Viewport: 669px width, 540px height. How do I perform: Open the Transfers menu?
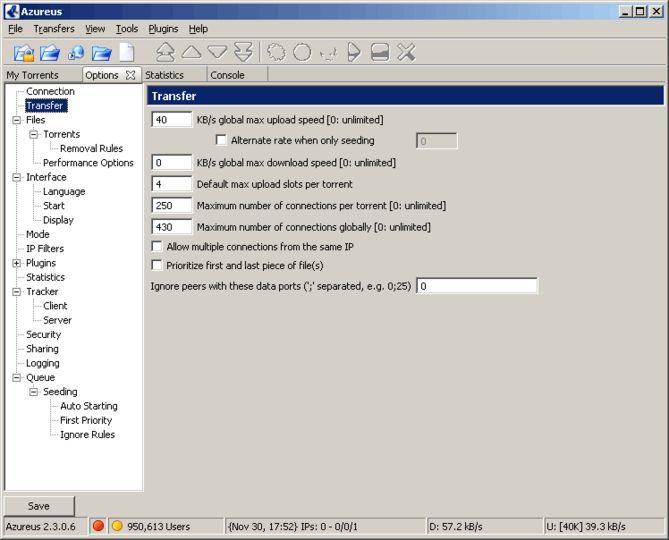tap(54, 29)
